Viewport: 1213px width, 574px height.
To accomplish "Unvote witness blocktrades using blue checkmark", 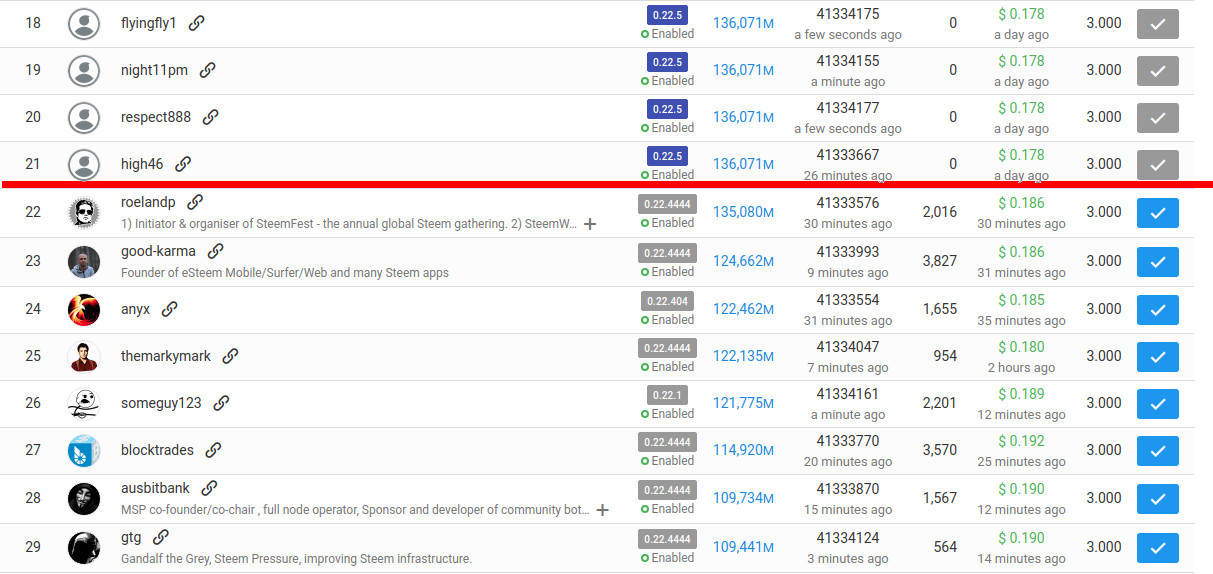I will click(x=1157, y=450).
